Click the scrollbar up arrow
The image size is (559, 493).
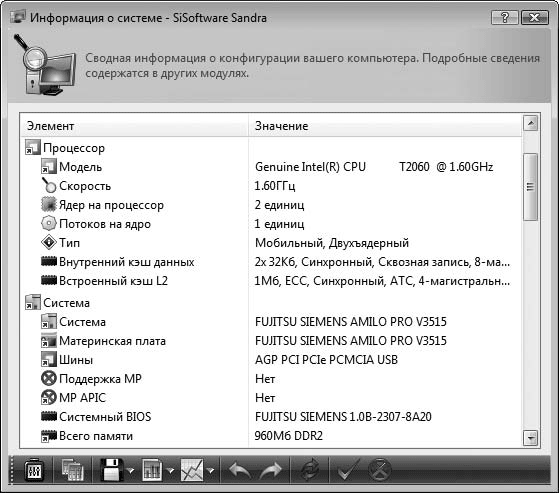coord(530,123)
